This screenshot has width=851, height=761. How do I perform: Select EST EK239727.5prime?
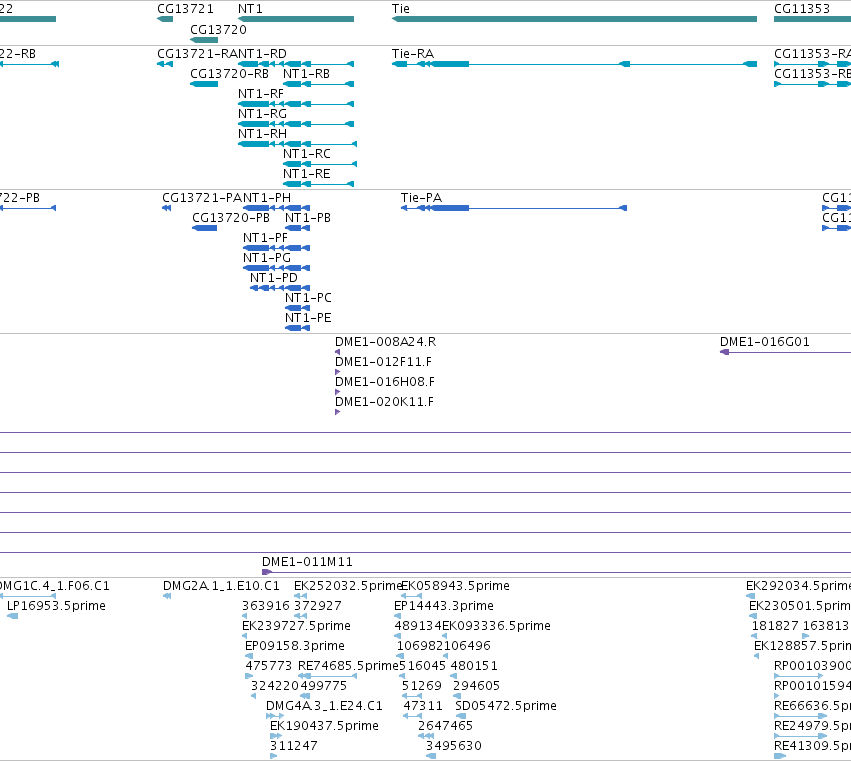tap(245, 636)
